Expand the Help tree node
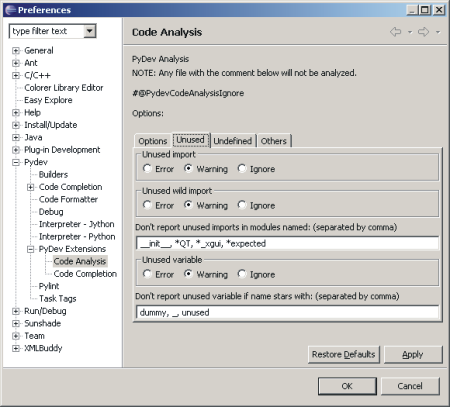 (x=16, y=113)
